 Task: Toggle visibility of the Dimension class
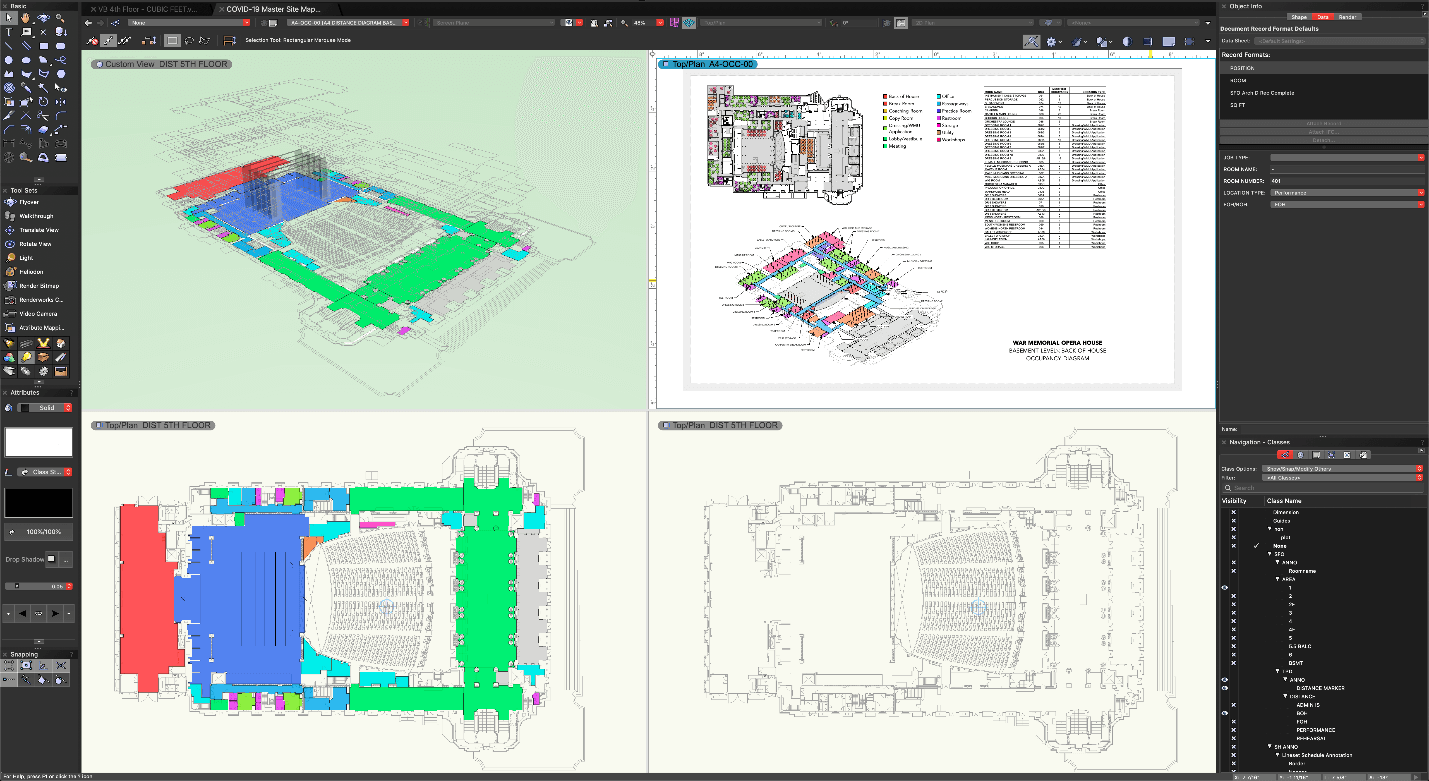pos(1233,512)
